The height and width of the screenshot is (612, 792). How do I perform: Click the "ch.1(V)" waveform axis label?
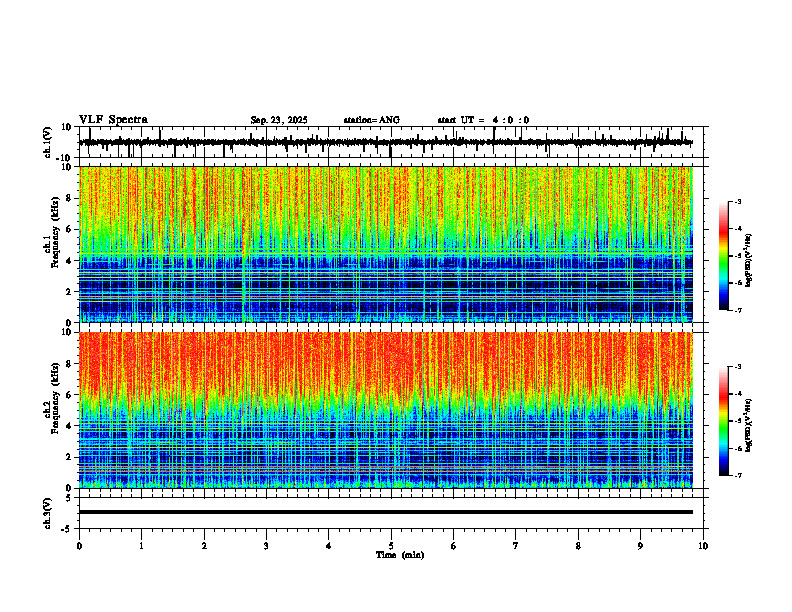pos(48,142)
